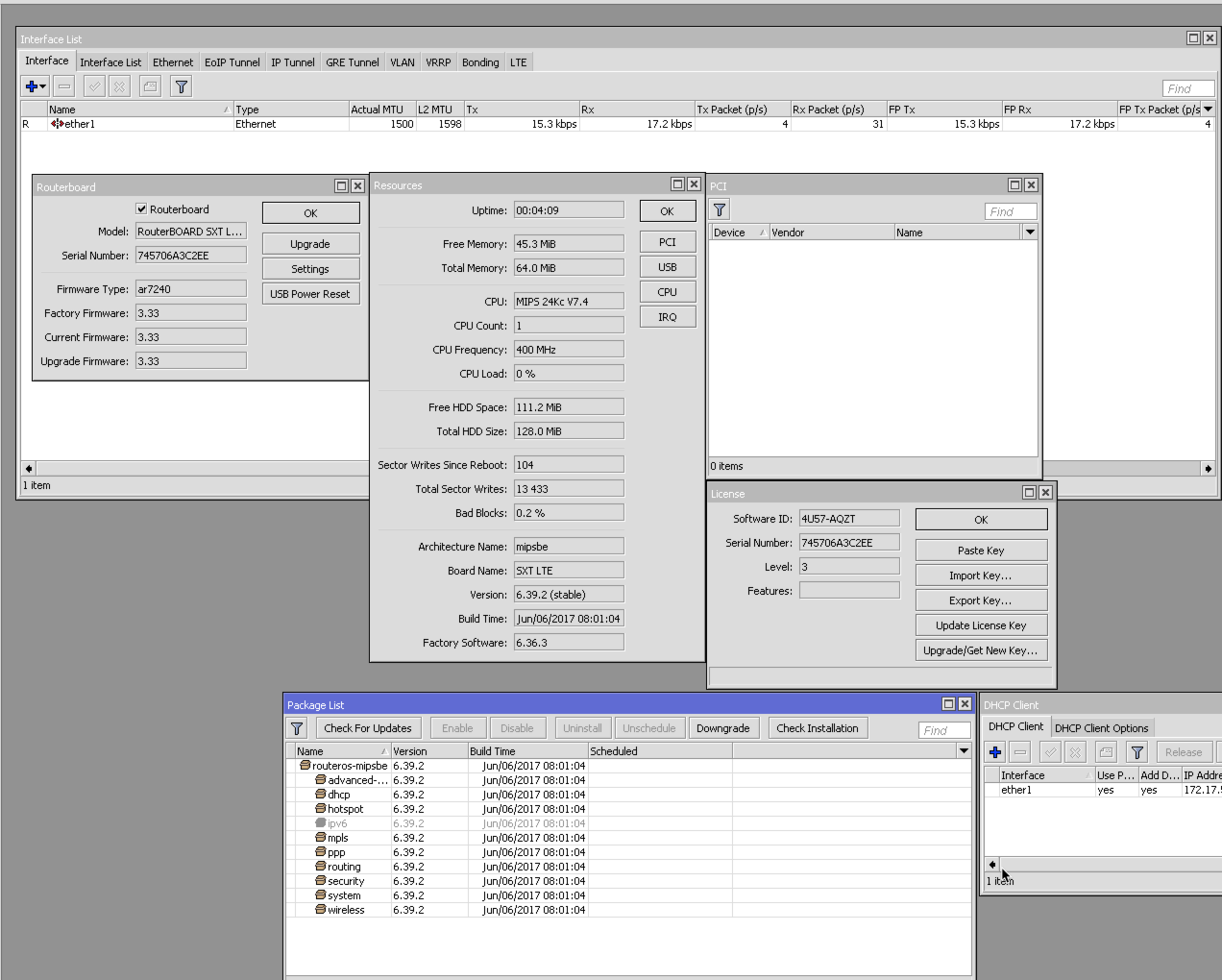The height and width of the screenshot is (980, 1222).
Task: Click the USB Power Reset button
Action: click(x=310, y=294)
